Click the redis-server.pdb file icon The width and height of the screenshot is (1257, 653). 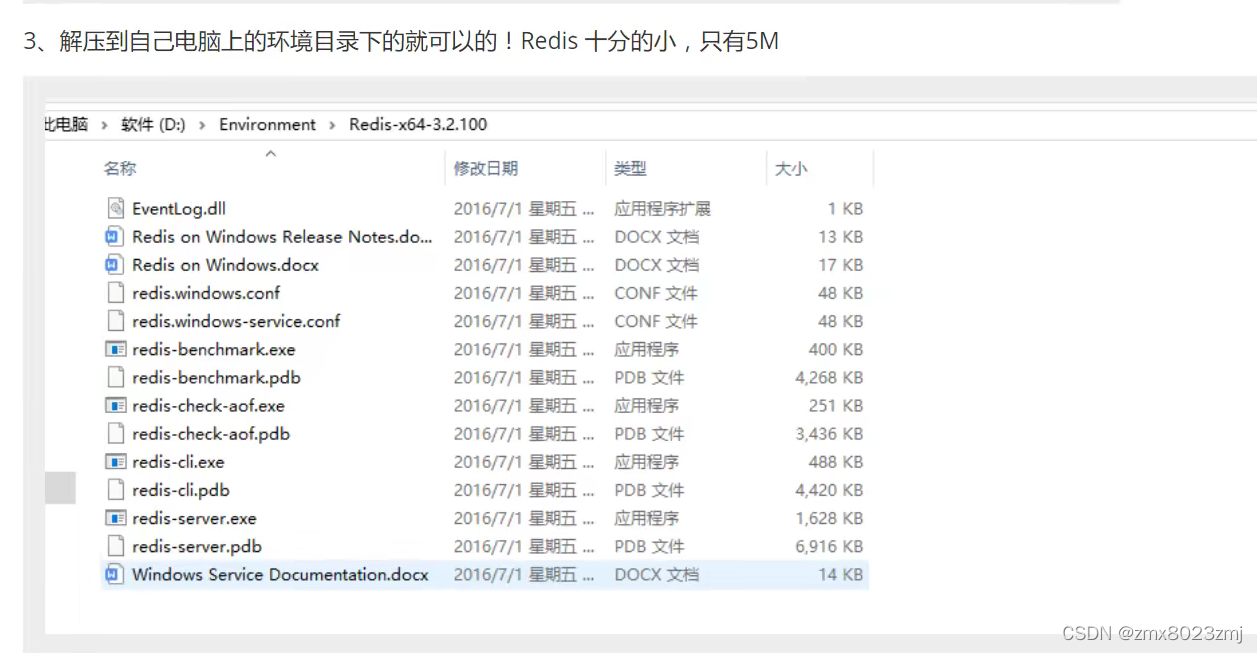click(x=115, y=546)
